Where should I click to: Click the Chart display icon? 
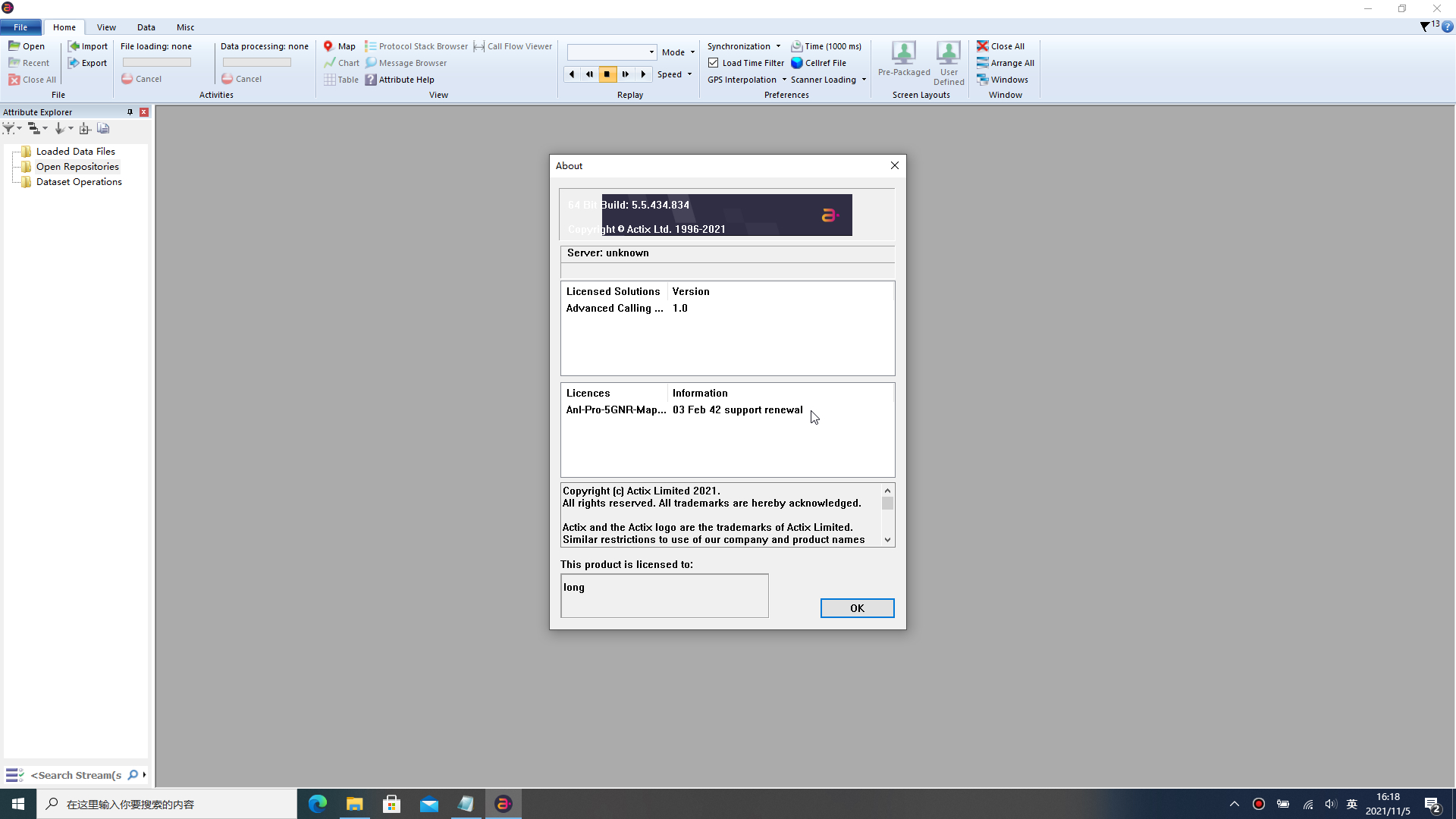pyautogui.click(x=329, y=62)
